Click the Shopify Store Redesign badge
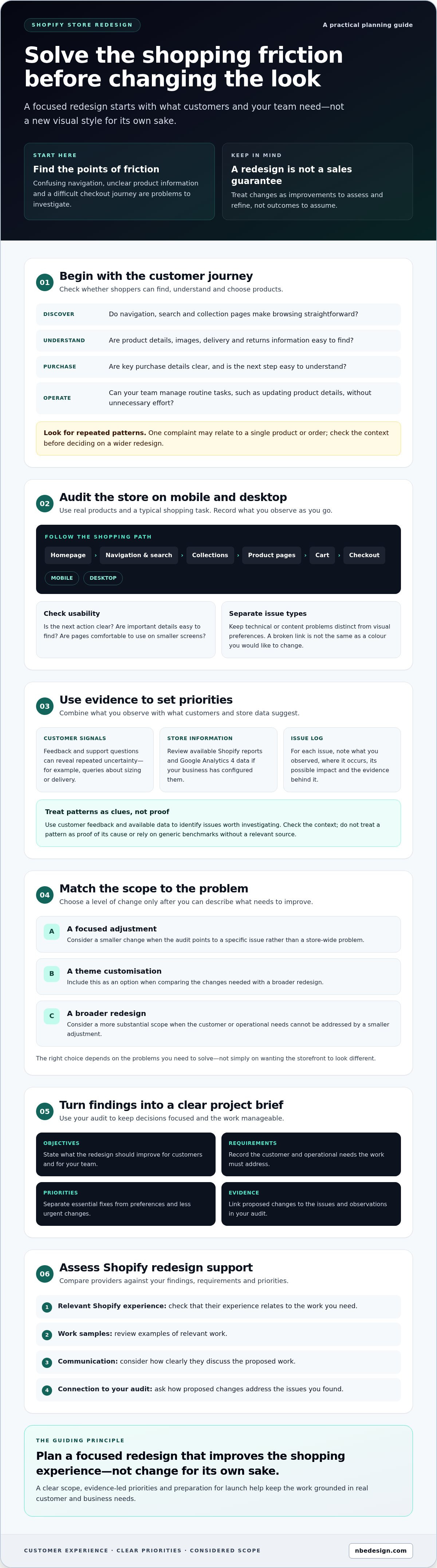The width and height of the screenshot is (437, 1568). [82, 25]
